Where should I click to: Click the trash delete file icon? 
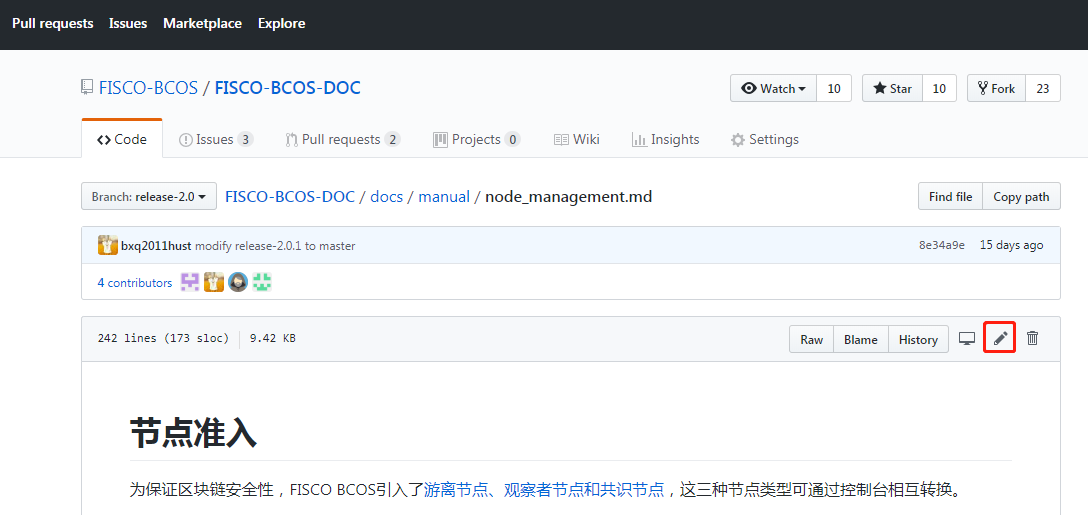1033,338
